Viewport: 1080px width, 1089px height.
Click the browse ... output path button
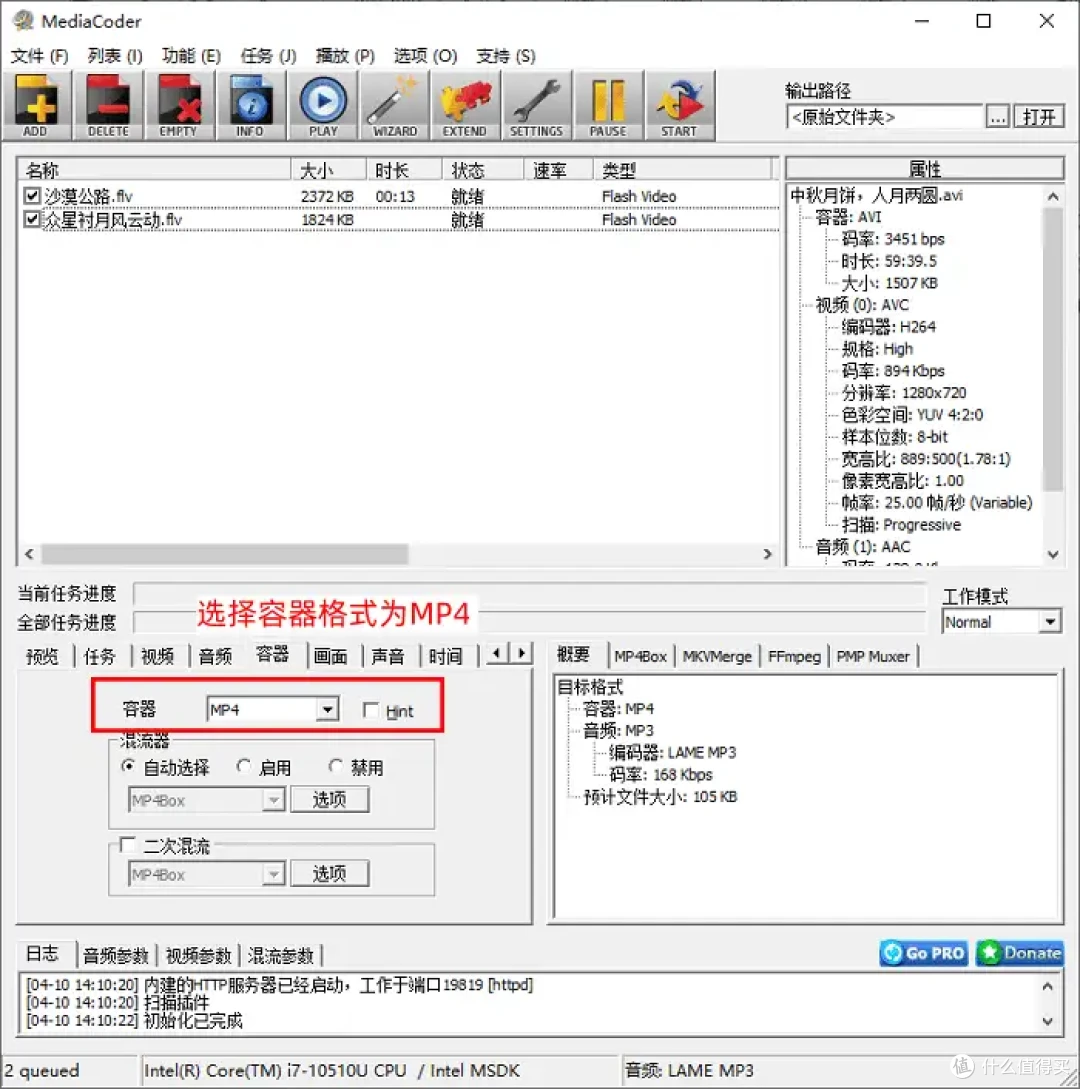[x=997, y=116]
